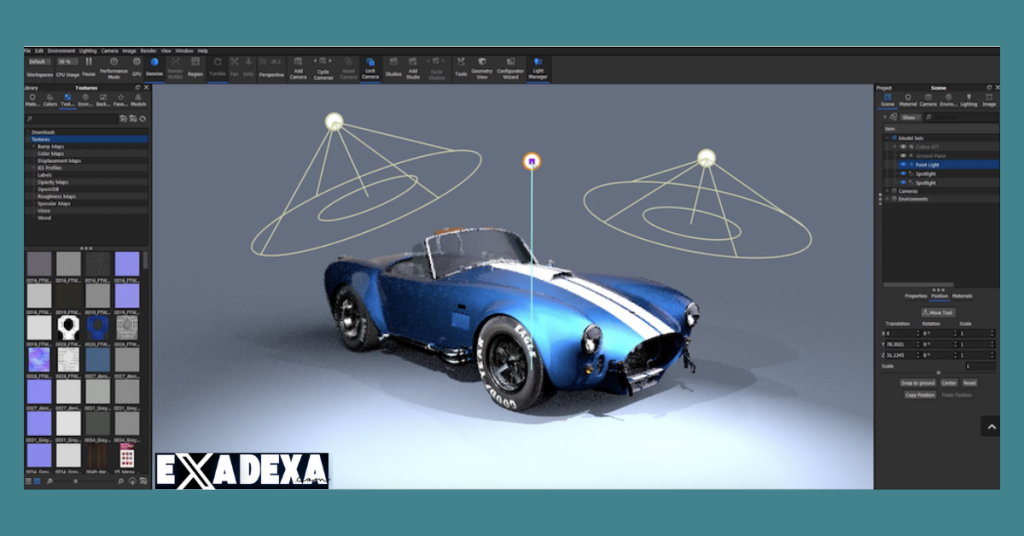Viewport: 1024px width, 536px height.
Task: Click the CPU Usage percentage dropdown
Action: 67,61
